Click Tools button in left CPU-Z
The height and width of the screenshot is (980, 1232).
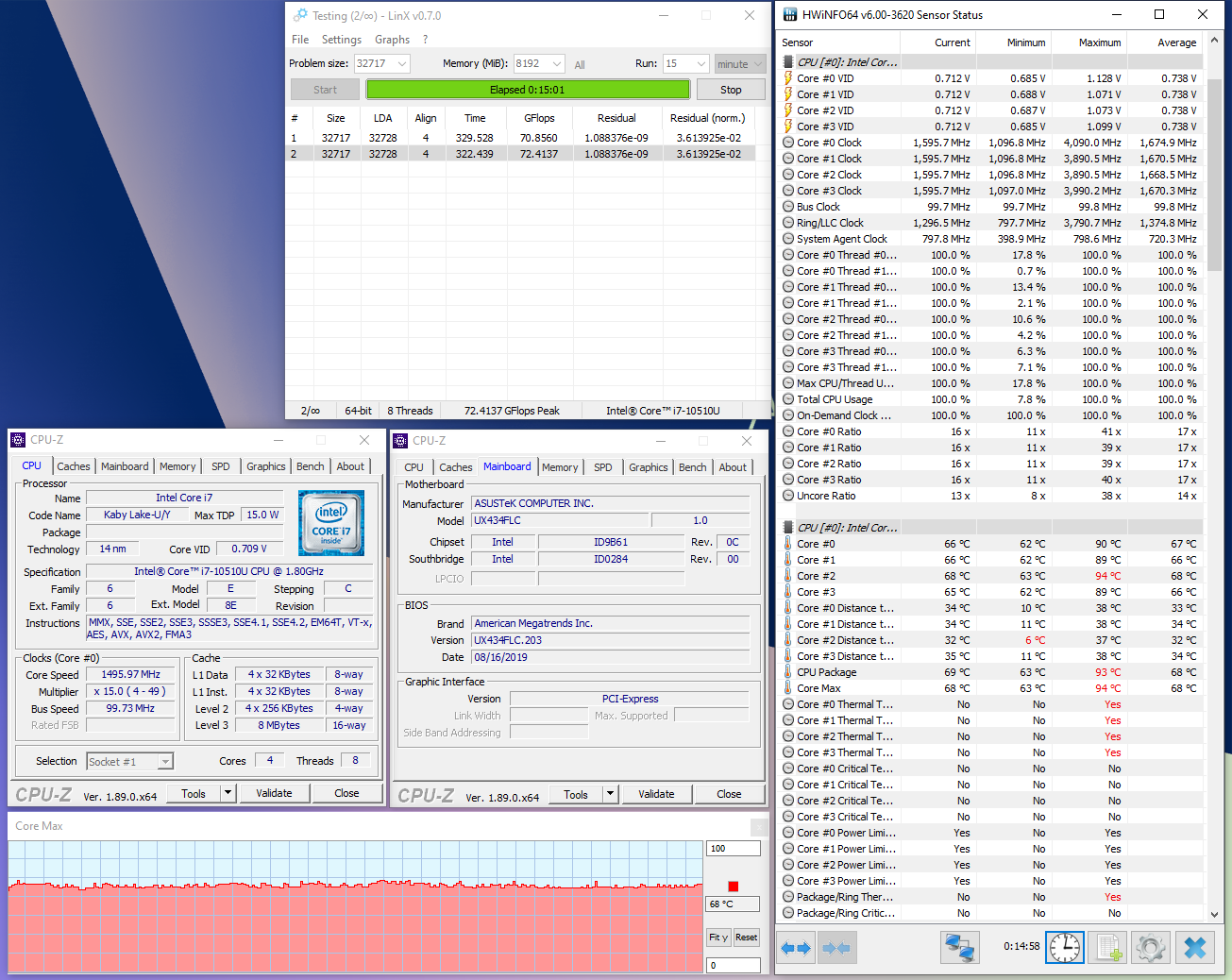194,793
